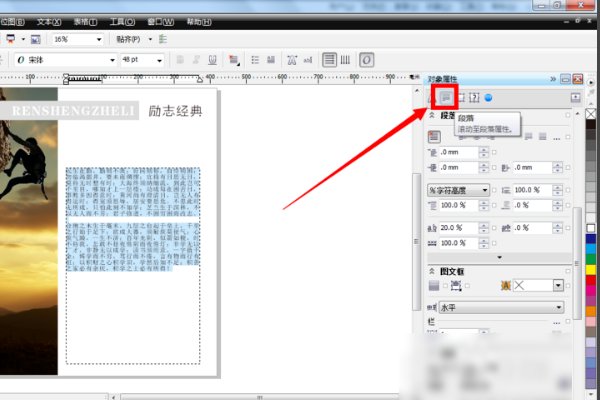This screenshot has height=400, width=600.
Task: Click the scroll mode icon in 对象属性
Action: pyautogui.click(x=576, y=98)
